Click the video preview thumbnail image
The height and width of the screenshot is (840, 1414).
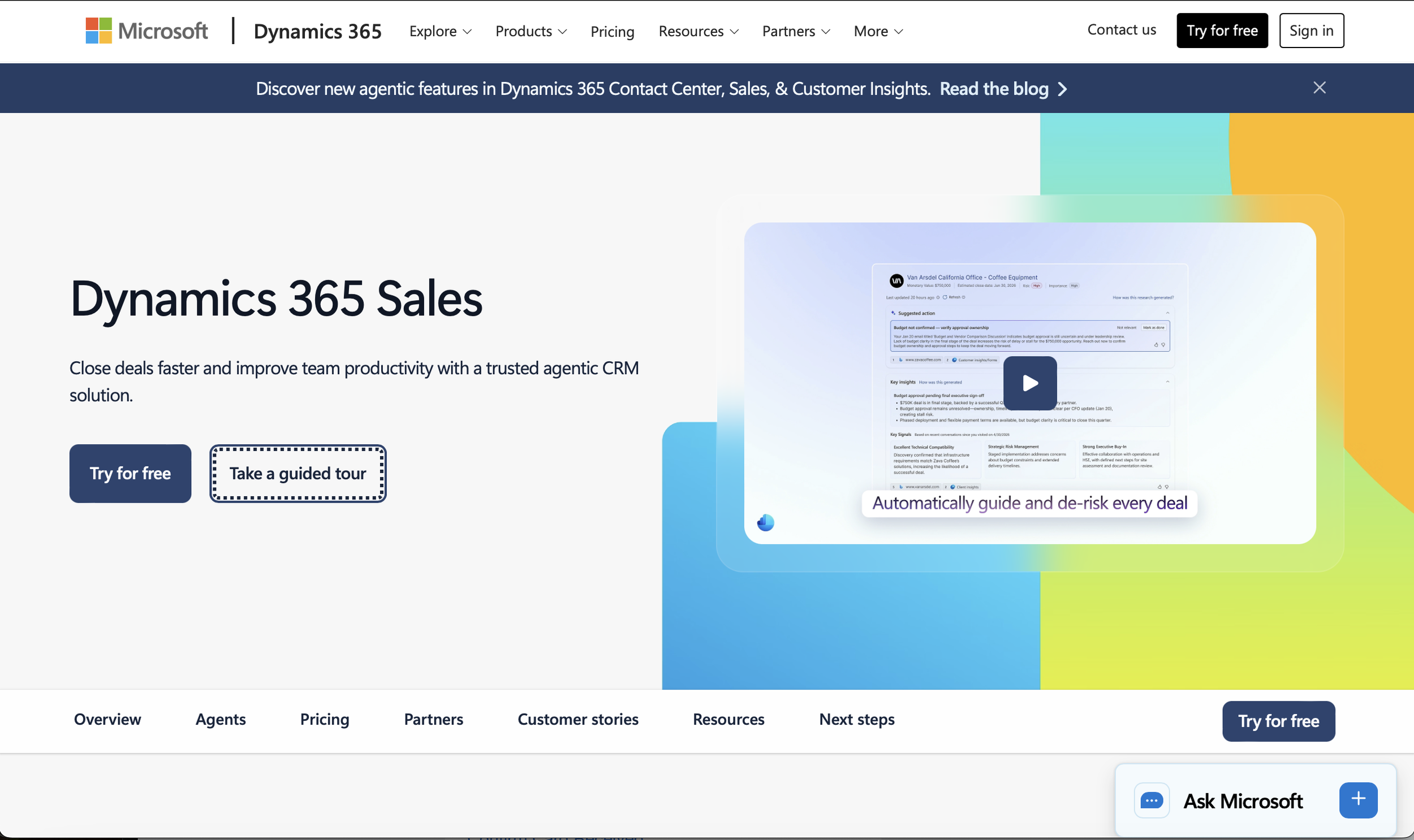(x=1029, y=383)
